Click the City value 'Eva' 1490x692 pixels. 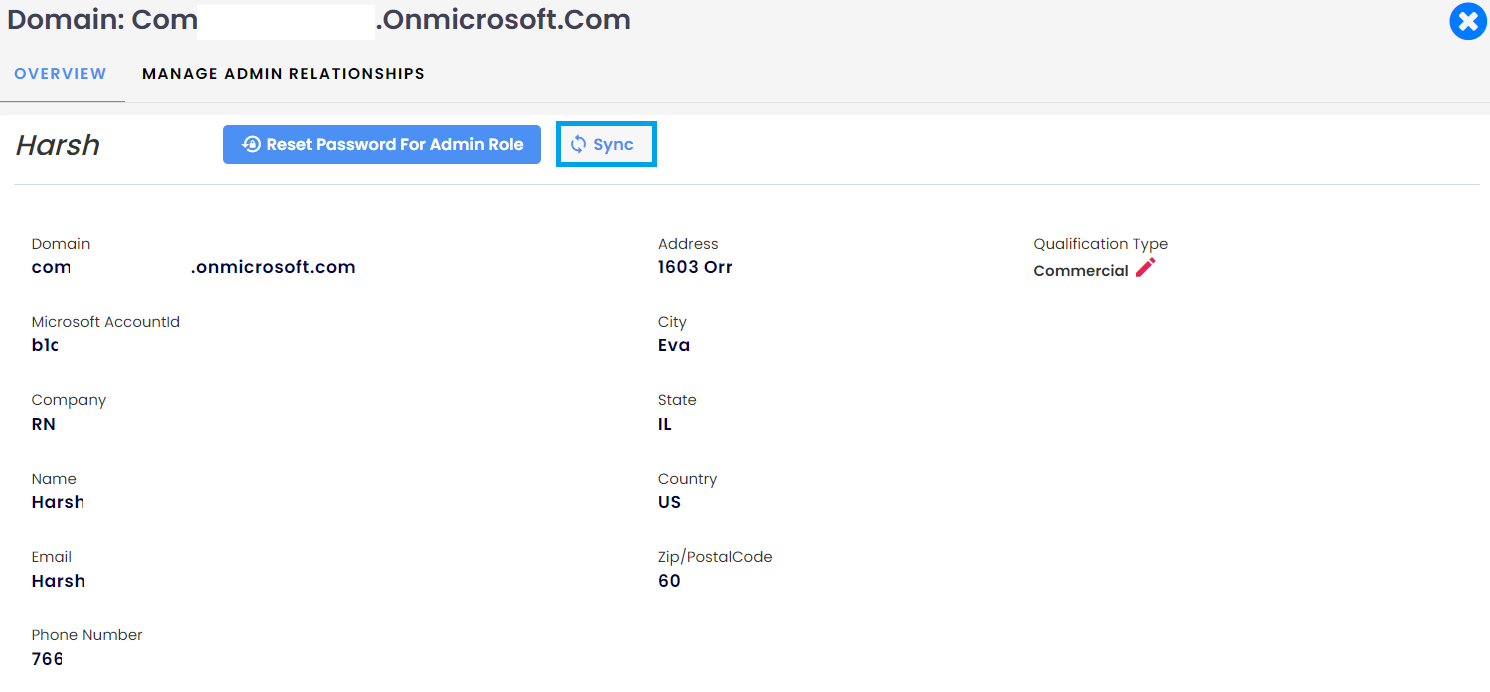[674, 345]
